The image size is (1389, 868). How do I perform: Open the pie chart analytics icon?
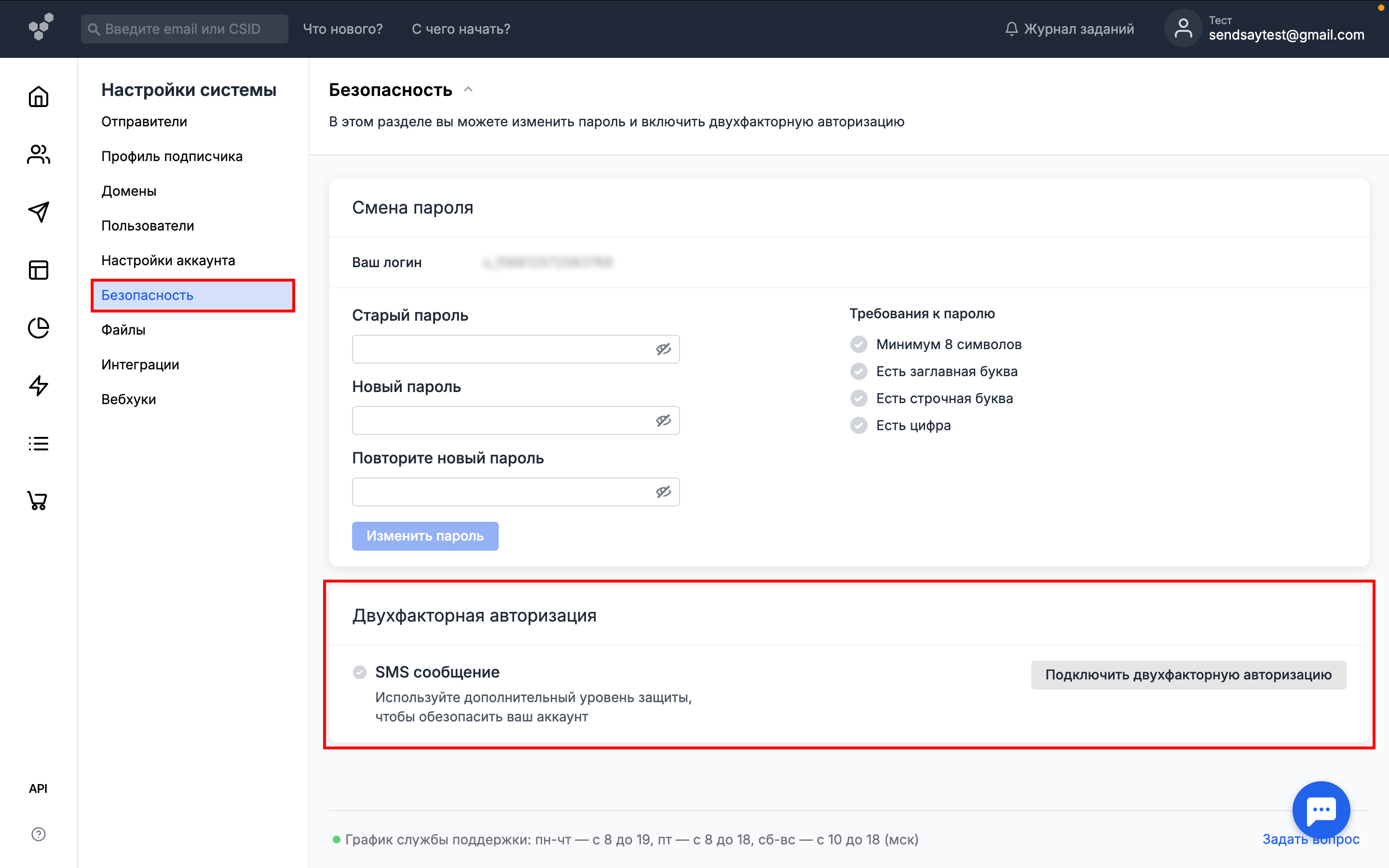39,328
